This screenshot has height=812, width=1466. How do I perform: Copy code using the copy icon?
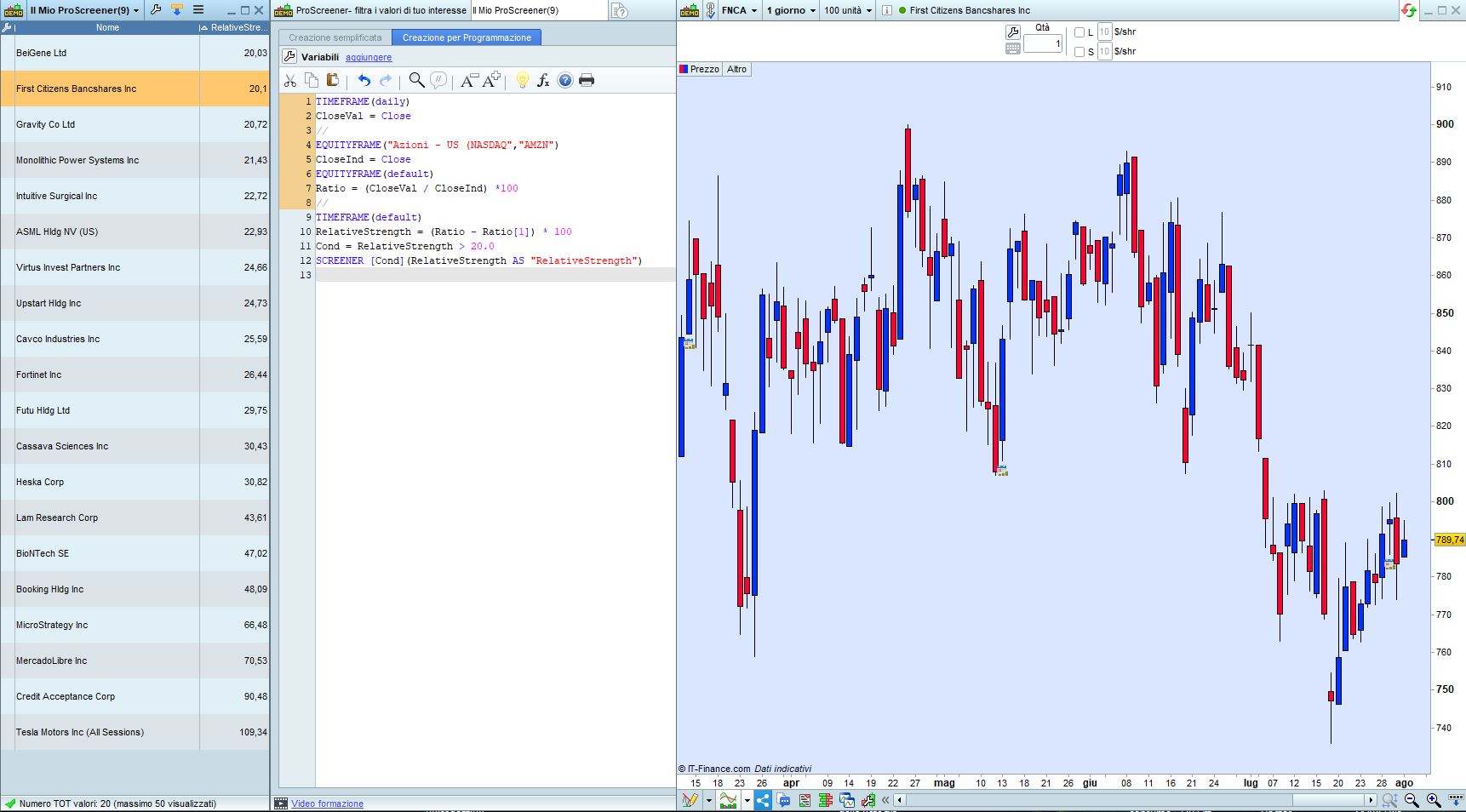(312, 80)
